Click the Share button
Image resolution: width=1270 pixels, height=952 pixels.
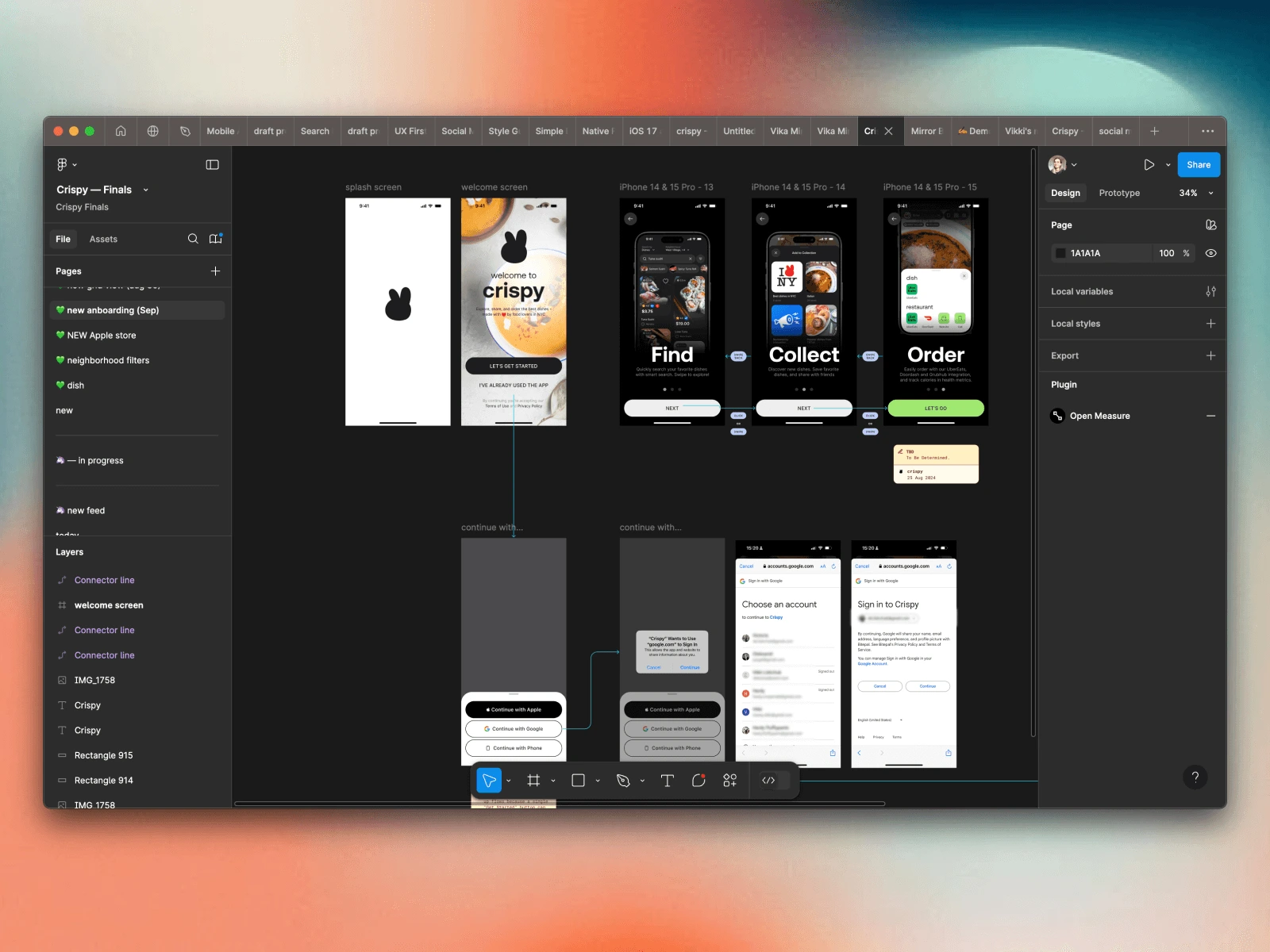[1199, 165]
